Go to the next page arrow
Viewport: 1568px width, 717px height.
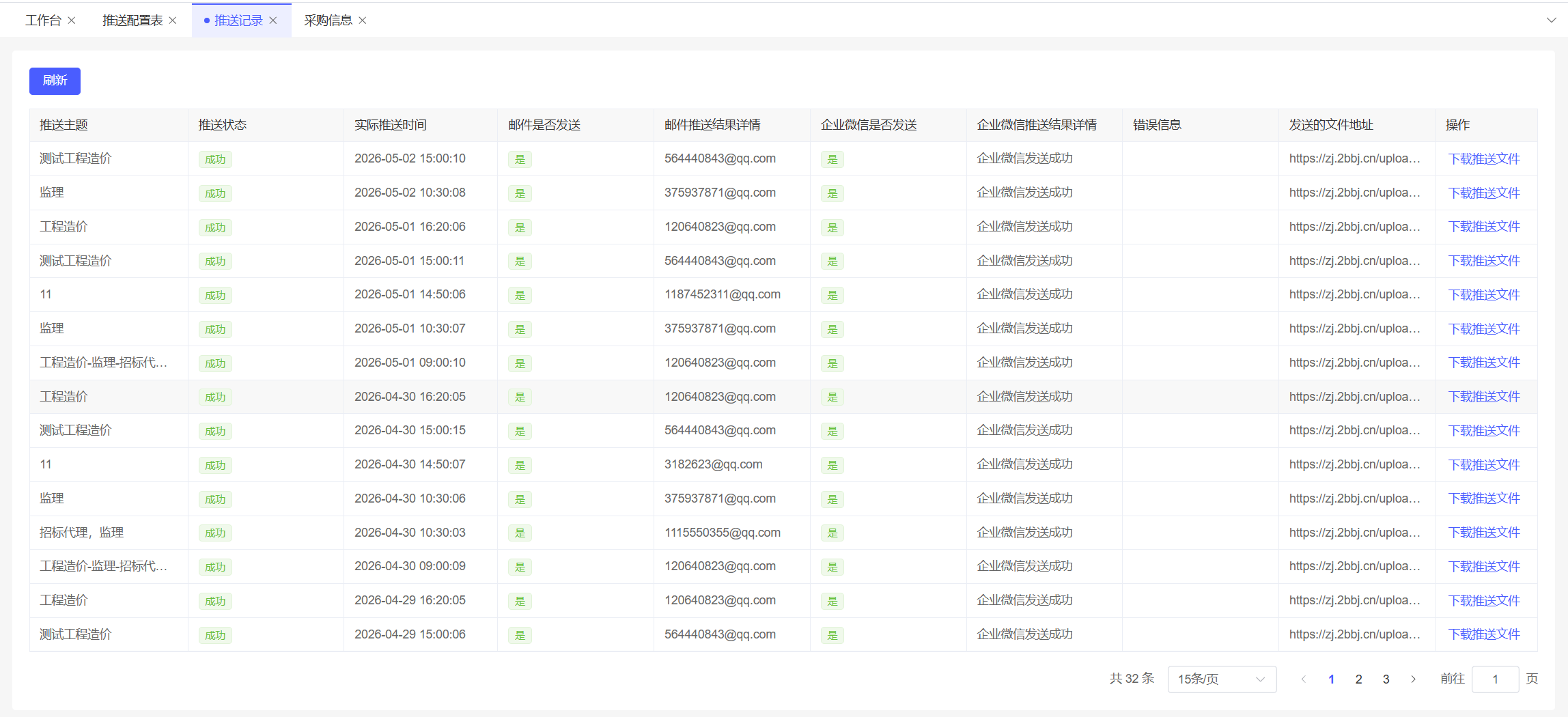1413,679
